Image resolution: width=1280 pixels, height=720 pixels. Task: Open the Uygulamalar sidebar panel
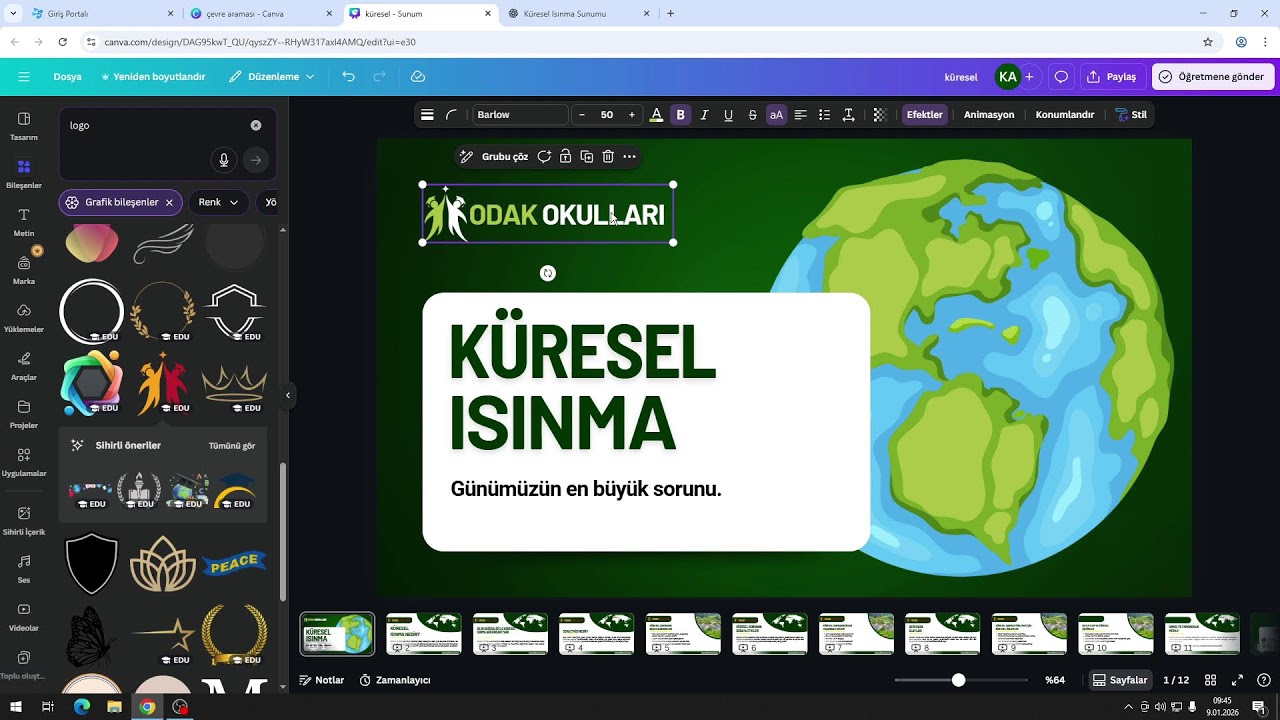pyautogui.click(x=24, y=461)
